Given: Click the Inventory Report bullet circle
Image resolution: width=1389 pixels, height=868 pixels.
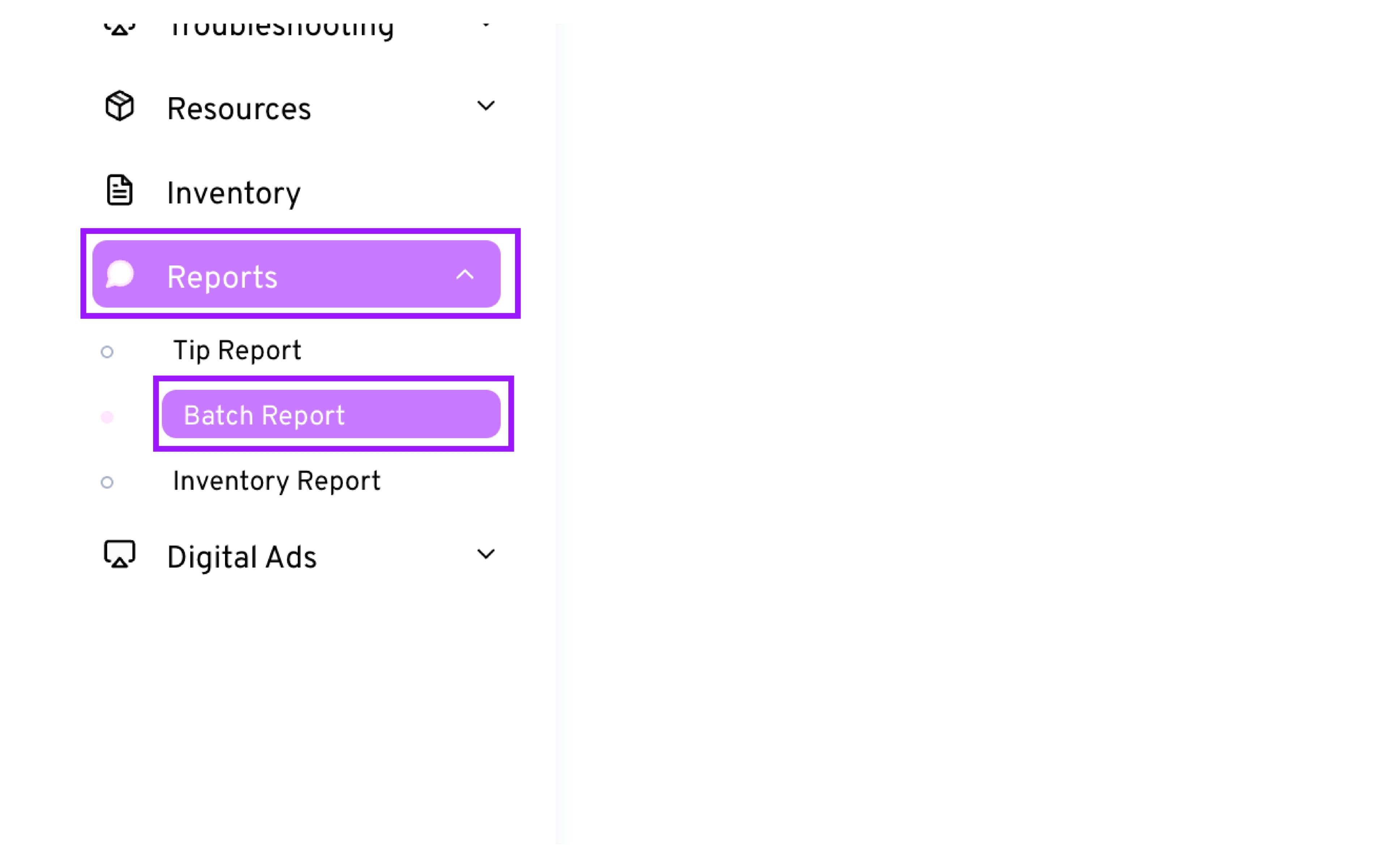Looking at the screenshot, I should point(107,482).
